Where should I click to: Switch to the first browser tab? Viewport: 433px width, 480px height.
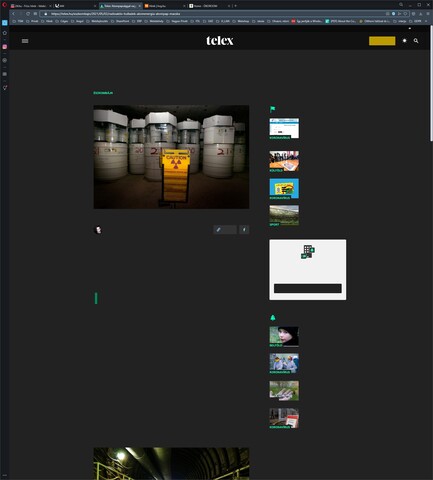click(x=31, y=6)
